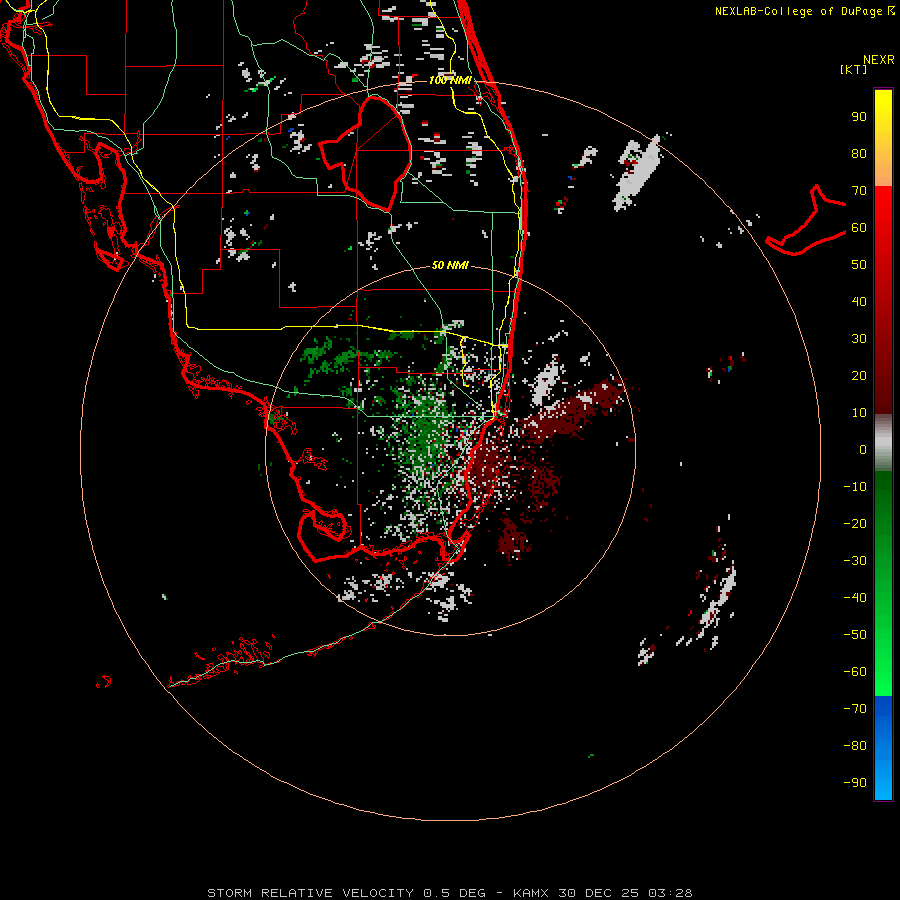
Task: Click the positive 30 scale value
Action: click(x=859, y=339)
